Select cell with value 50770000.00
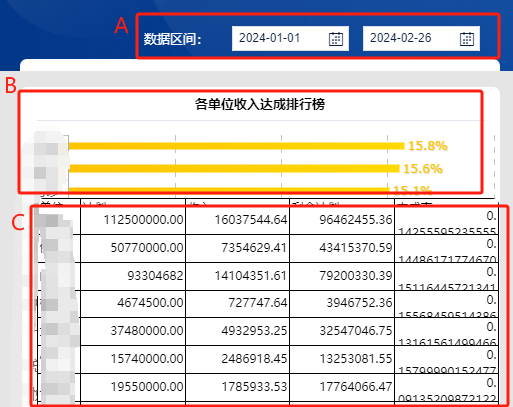Viewport: 513px width, 407px height. [133, 248]
